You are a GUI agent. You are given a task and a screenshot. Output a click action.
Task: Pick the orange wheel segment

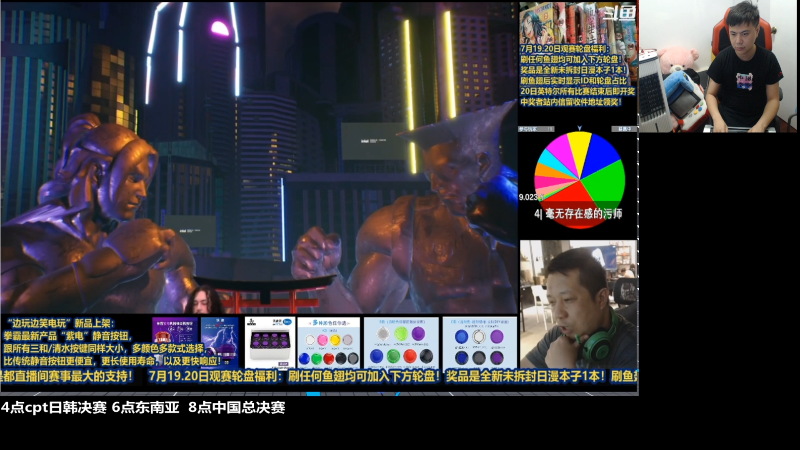(547, 172)
